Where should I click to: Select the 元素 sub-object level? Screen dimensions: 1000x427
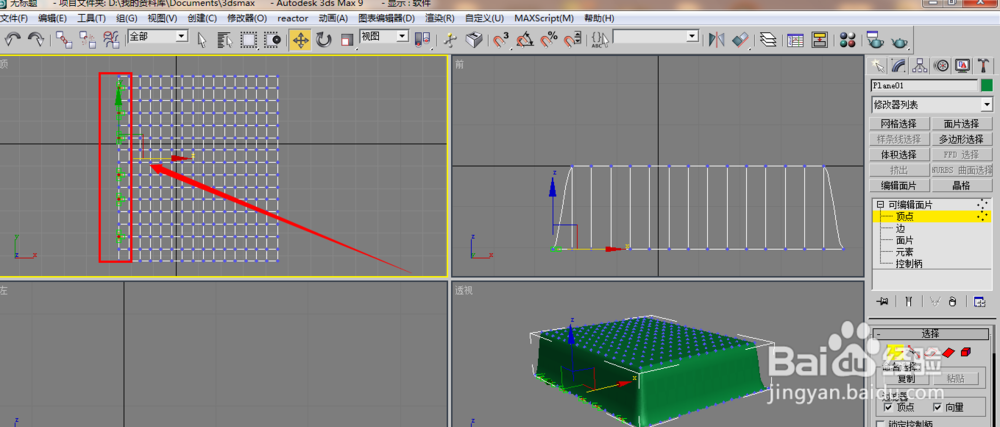click(x=904, y=252)
